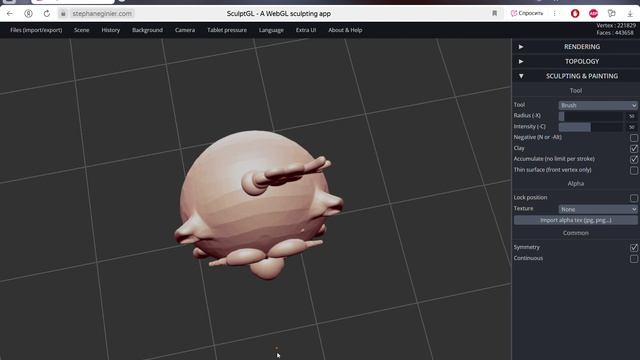Open the History menu

pos(111,30)
